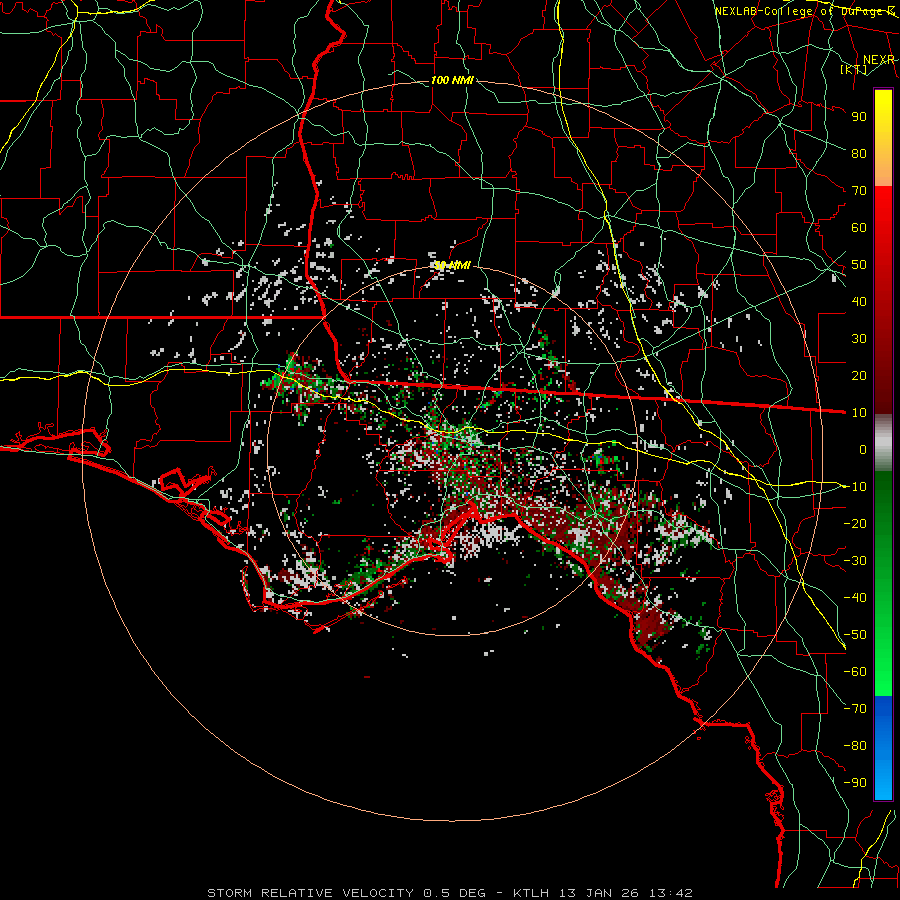Click the blue segment of the velocity color bar
The width and height of the screenshot is (900, 900).
[883, 747]
